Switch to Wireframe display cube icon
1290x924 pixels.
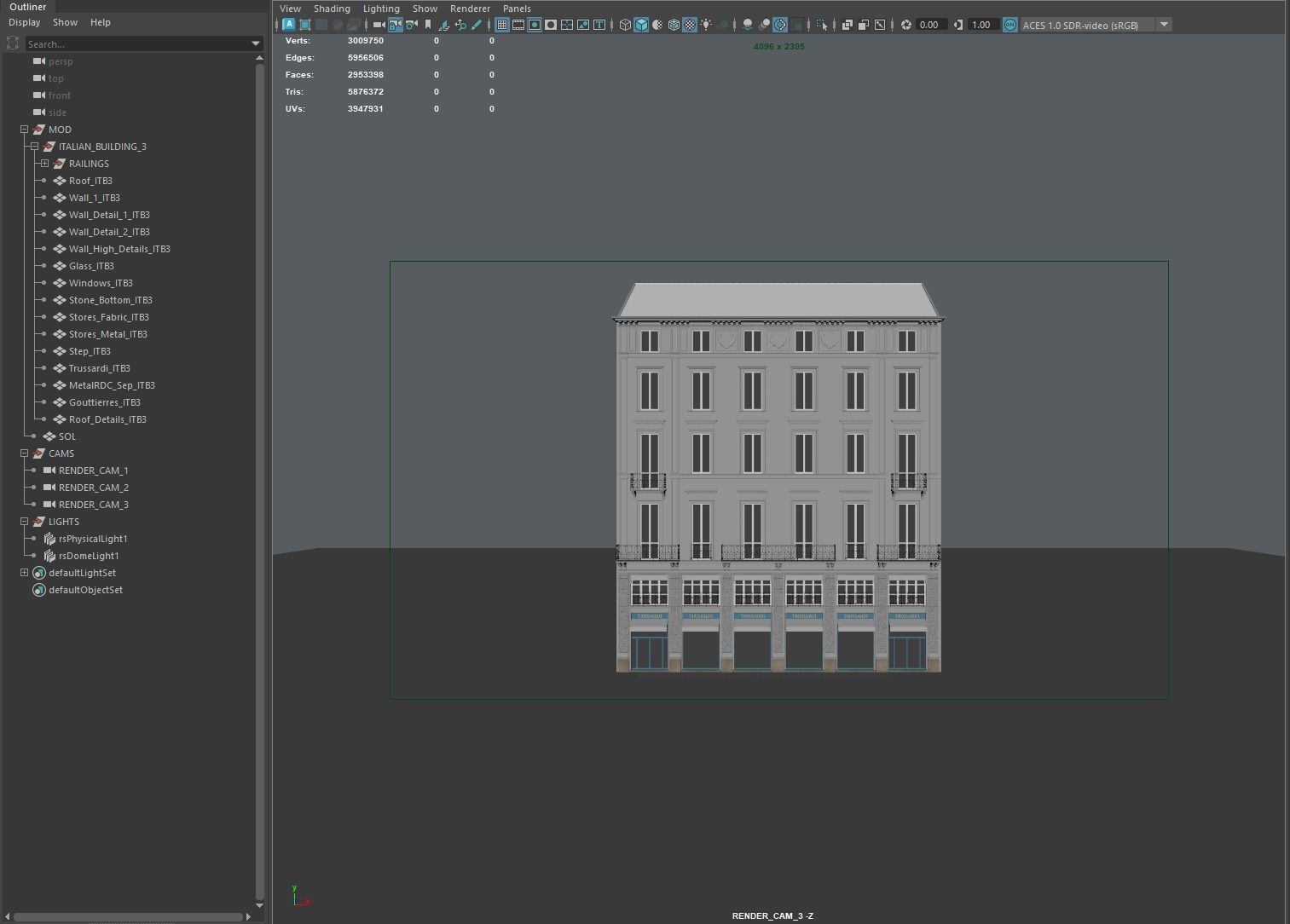tap(625, 25)
